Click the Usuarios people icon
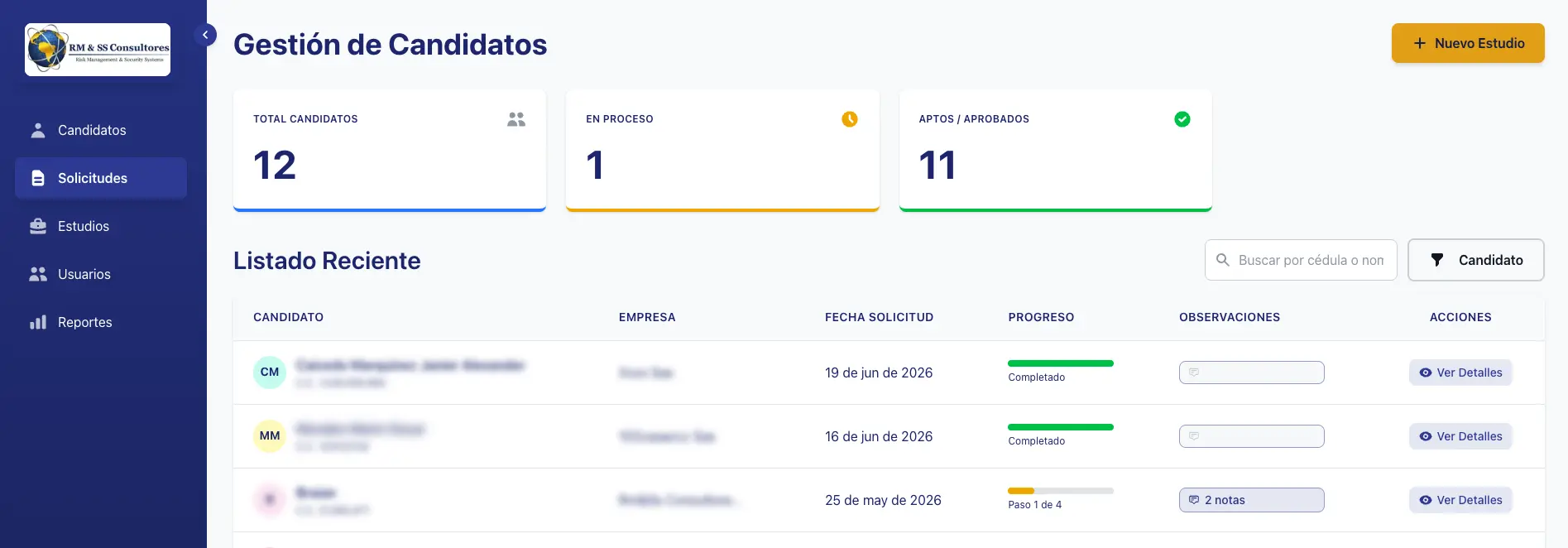 tap(38, 274)
